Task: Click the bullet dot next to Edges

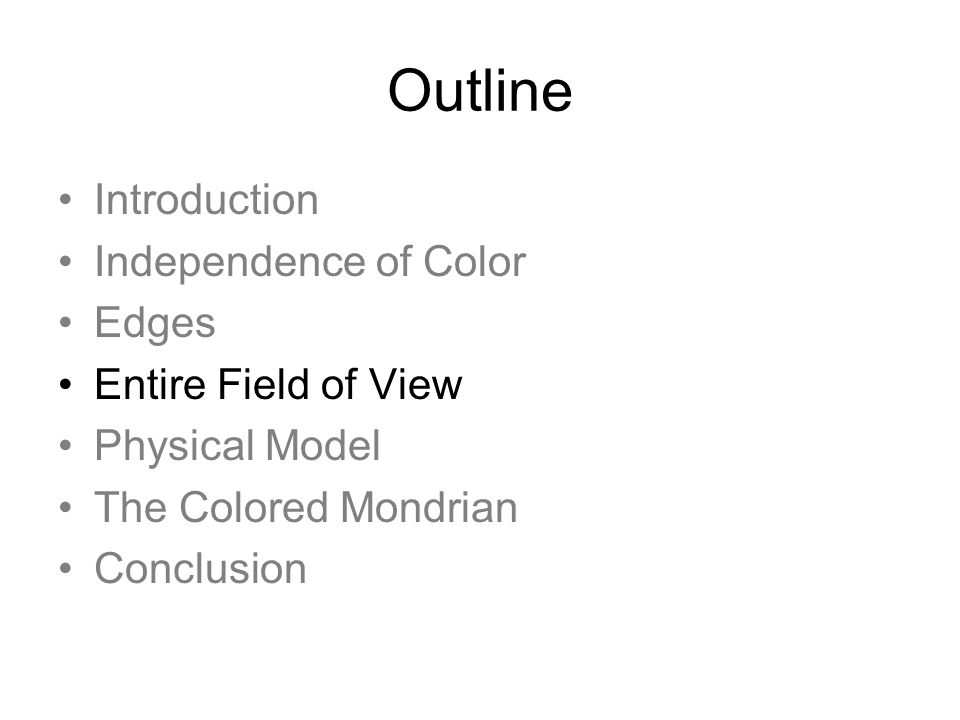Action: [x=66, y=323]
